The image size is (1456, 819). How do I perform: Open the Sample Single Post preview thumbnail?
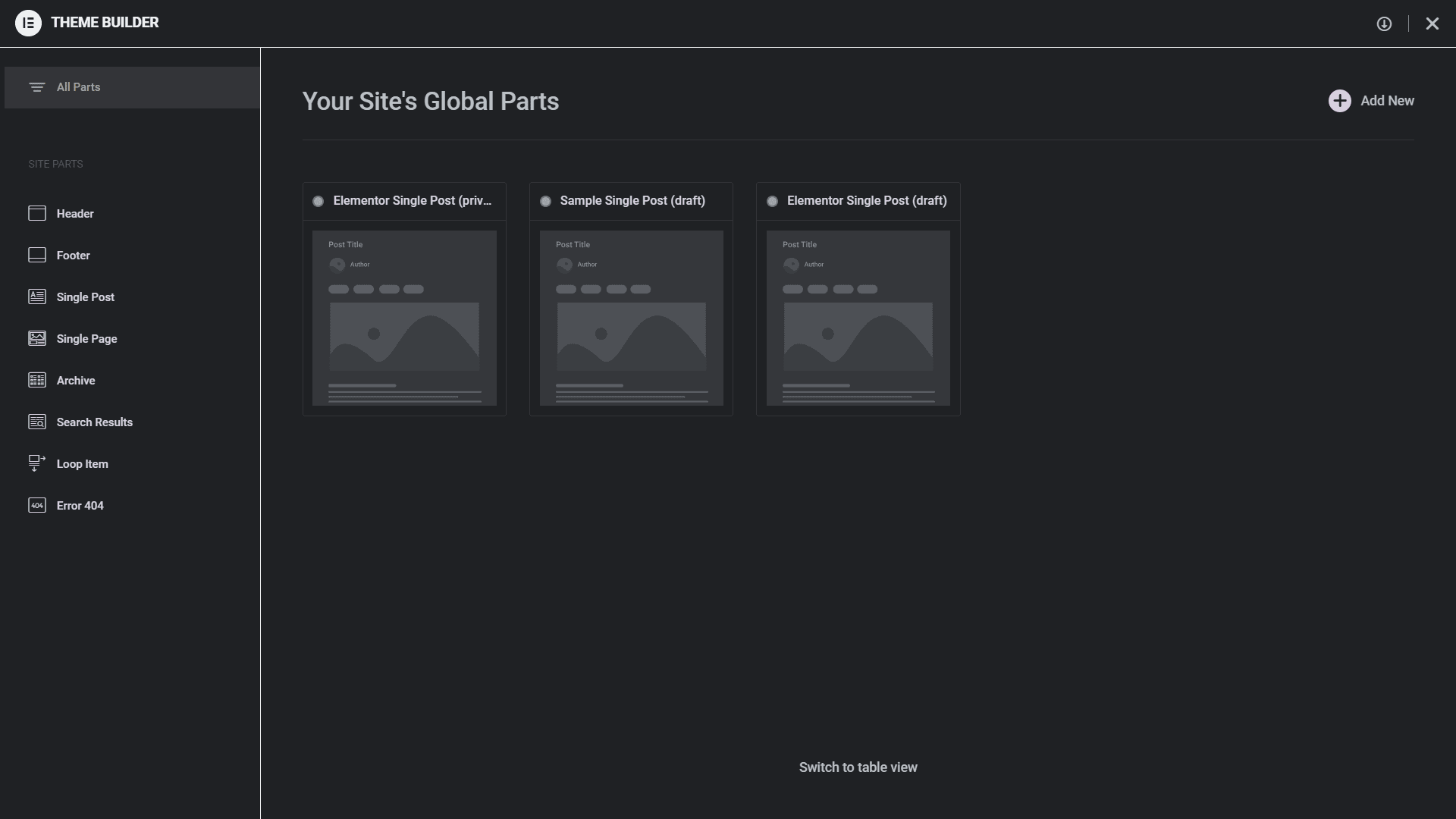pos(631,320)
